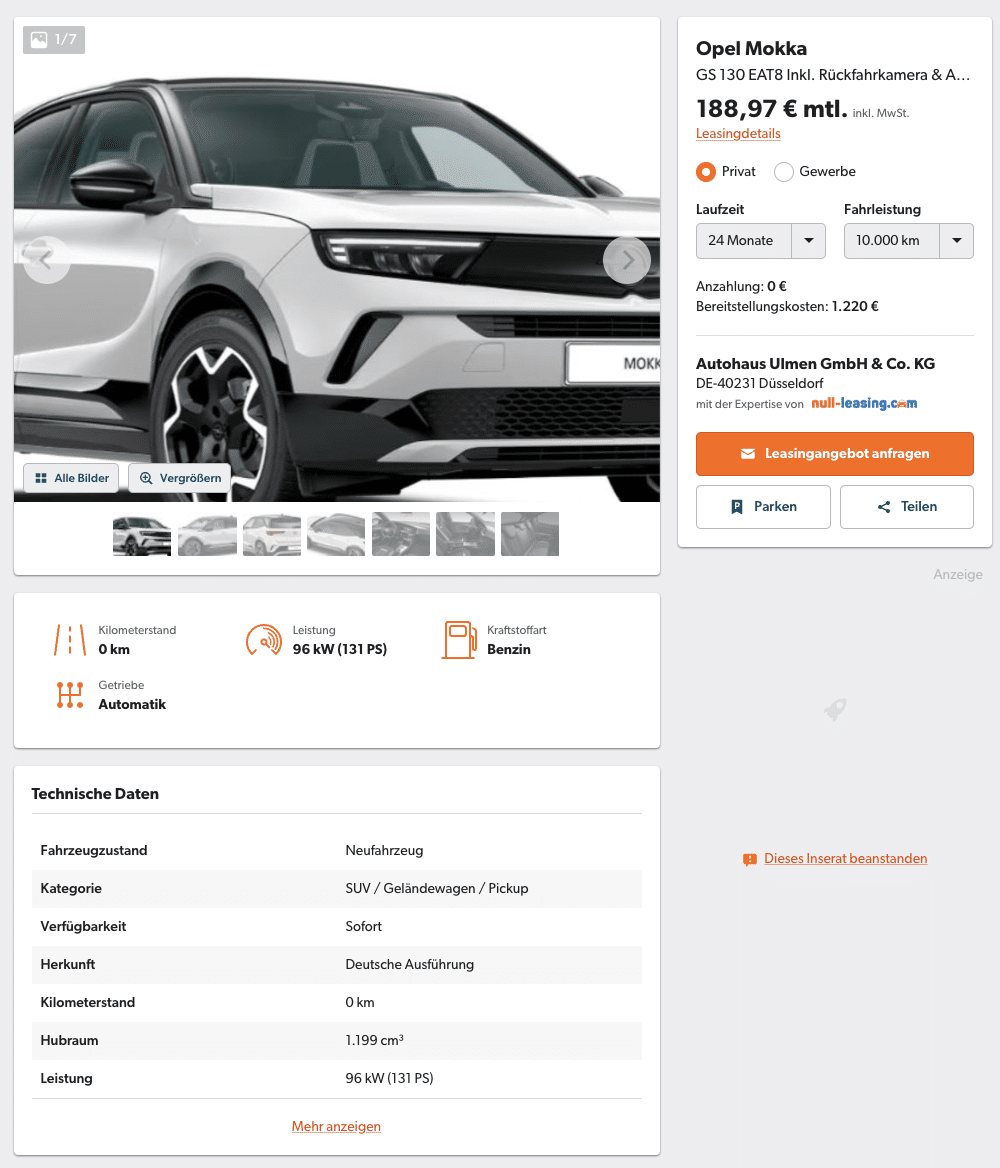Select the interior dashboard thumbnail
Screen dimensions: 1000x1168
click(401, 534)
